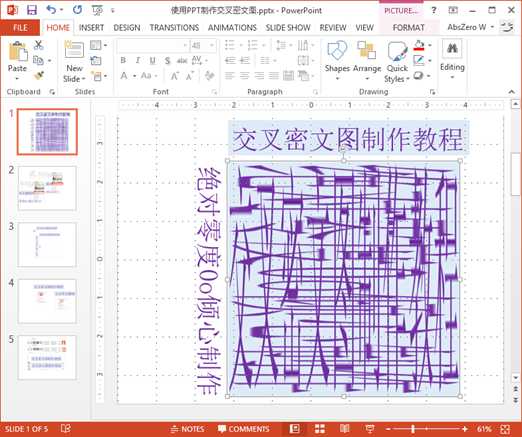The image size is (522, 437).
Task: Open the Arrange options
Action: click(367, 59)
